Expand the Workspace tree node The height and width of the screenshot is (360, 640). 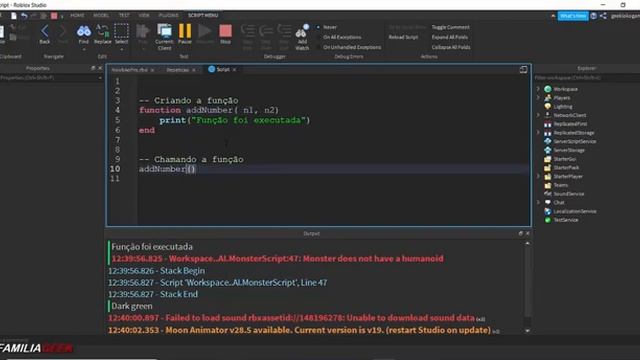pos(538,89)
